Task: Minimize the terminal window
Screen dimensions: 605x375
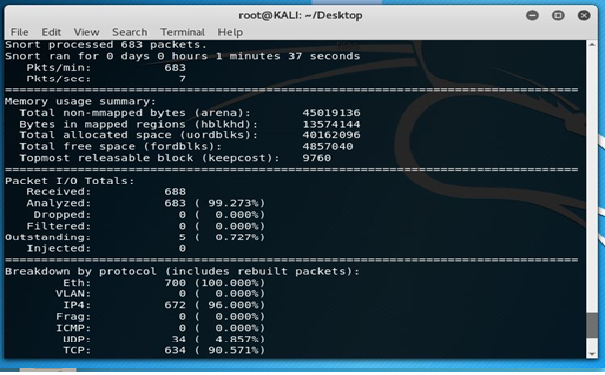Action: [x=532, y=15]
